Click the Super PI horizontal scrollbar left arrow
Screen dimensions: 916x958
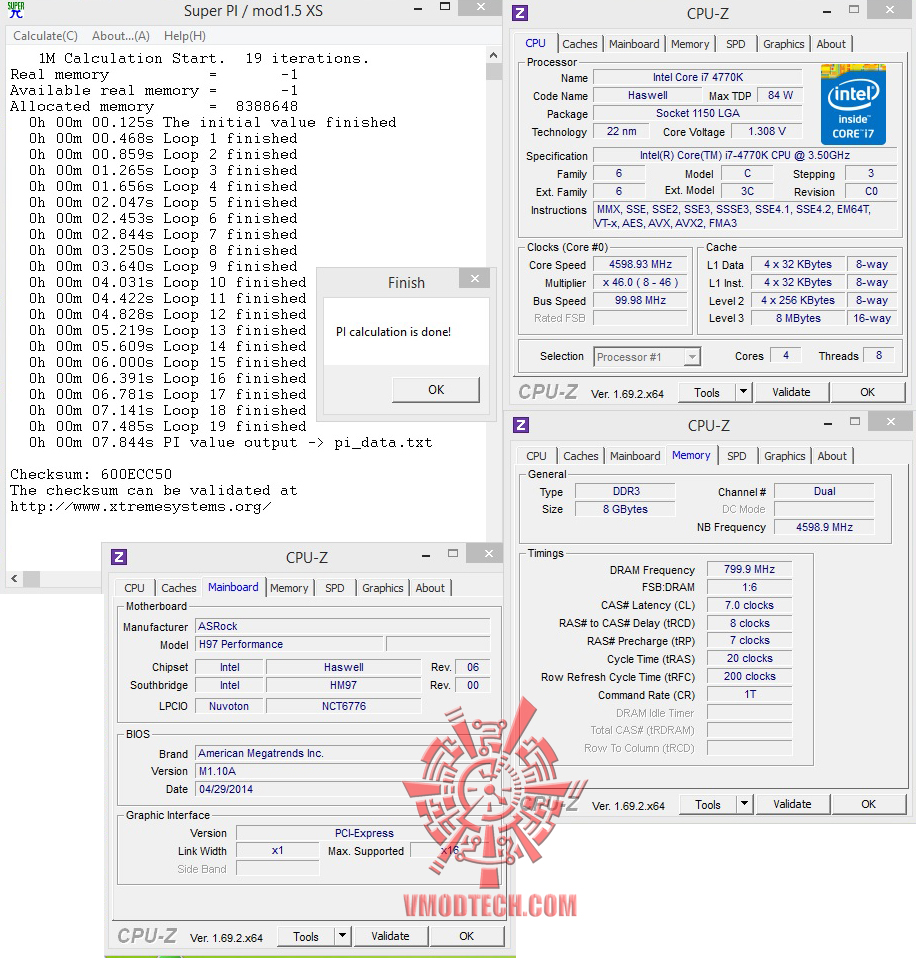point(14,578)
